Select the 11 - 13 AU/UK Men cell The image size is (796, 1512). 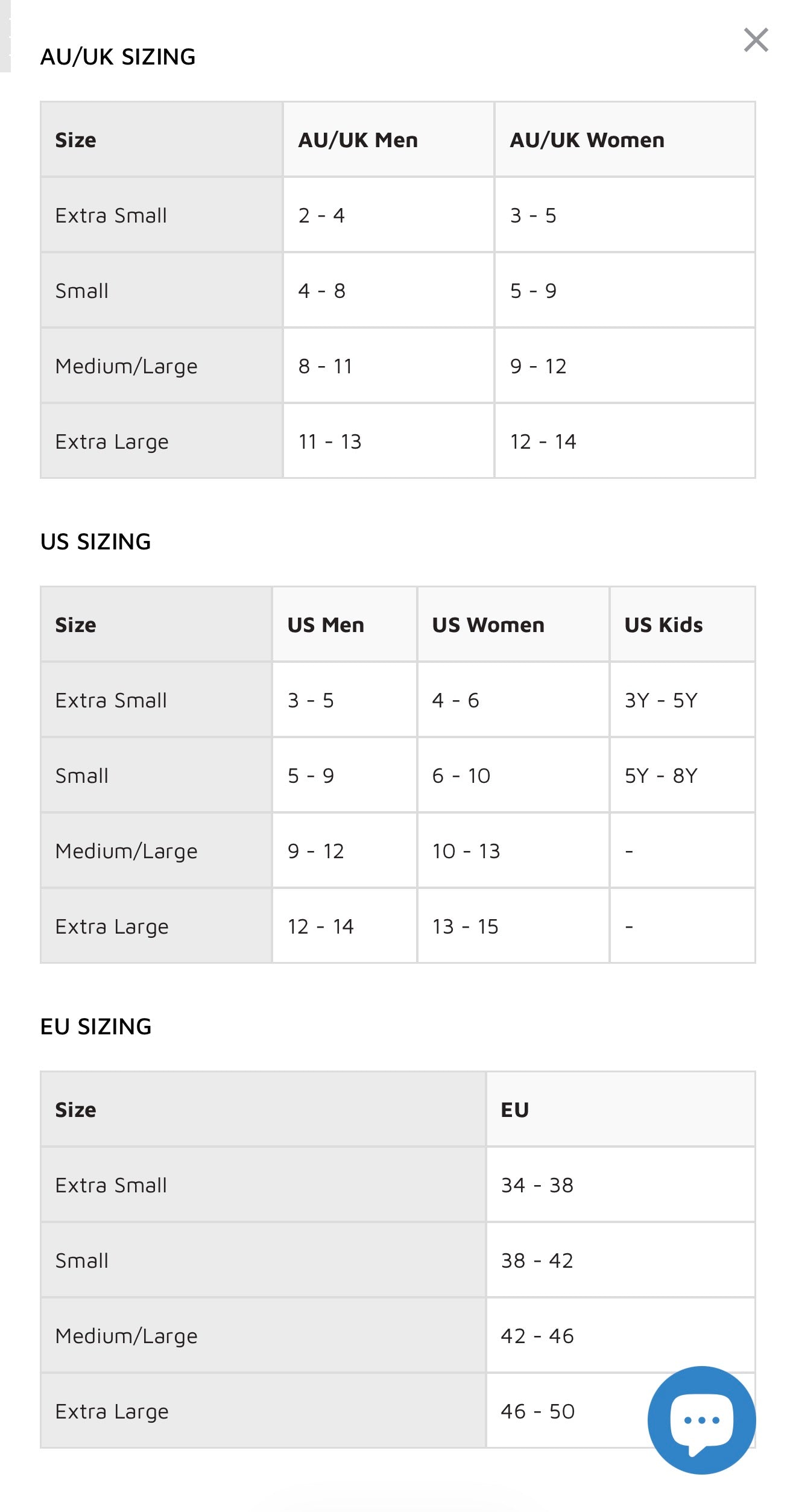click(x=389, y=441)
